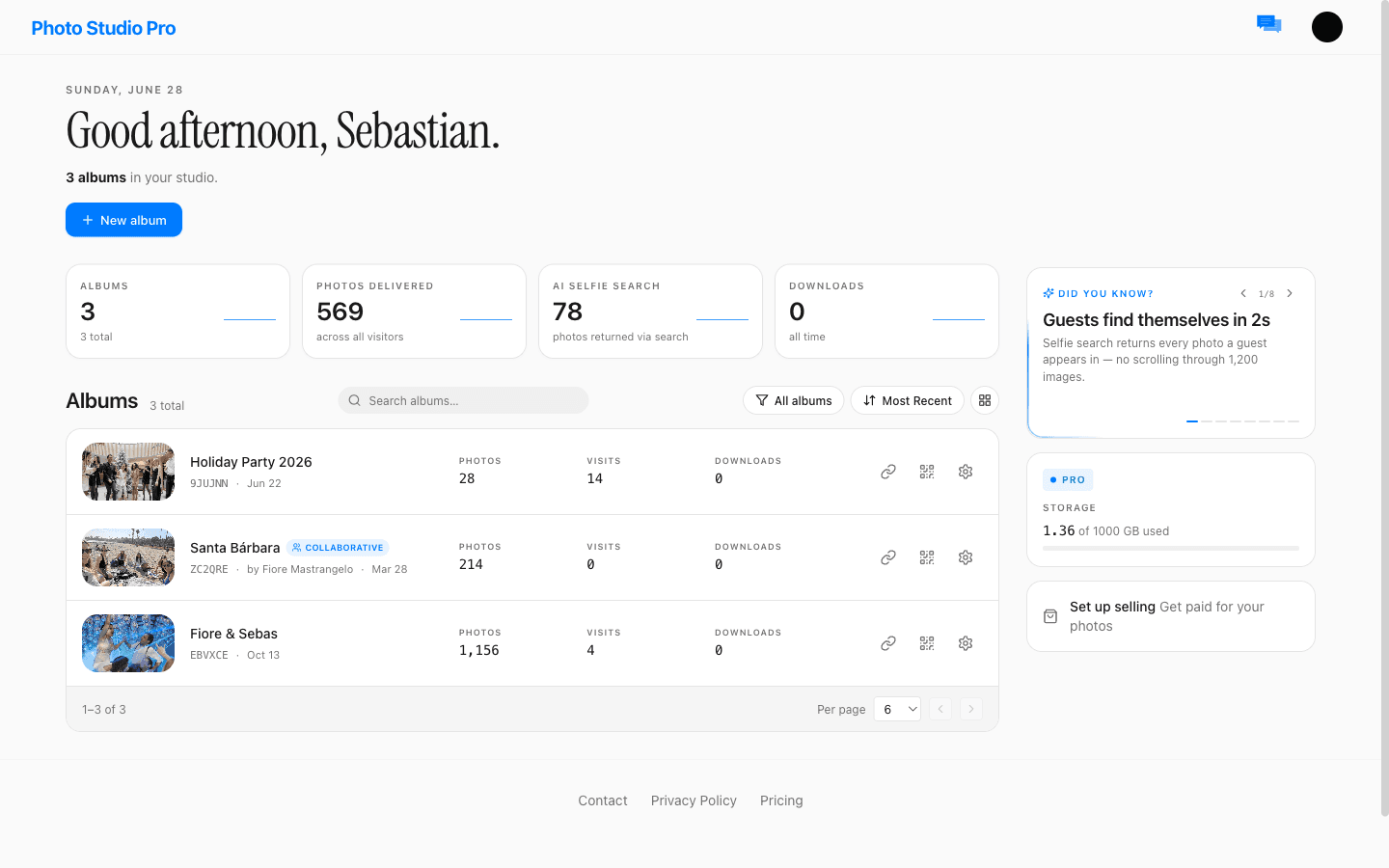Open the chat messages icon
Viewport: 1389px width, 868px height.
click(1268, 24)
